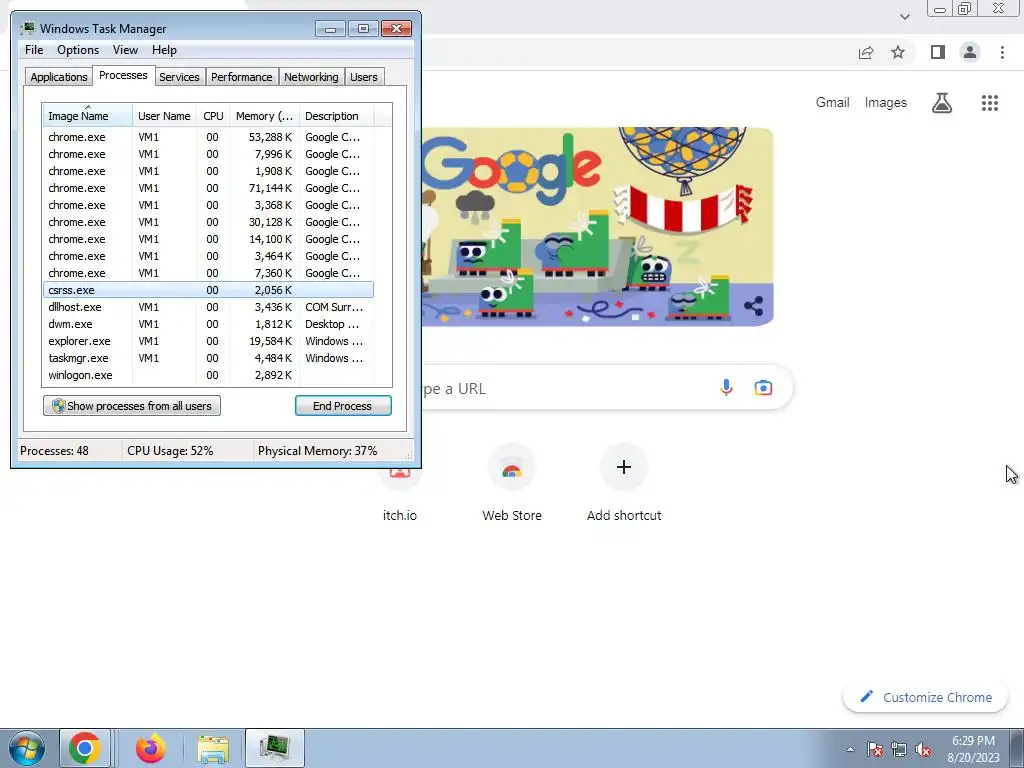The image size is (1024, 768).
Task: Start voice search with microphone icon
Action: (726, 388)
